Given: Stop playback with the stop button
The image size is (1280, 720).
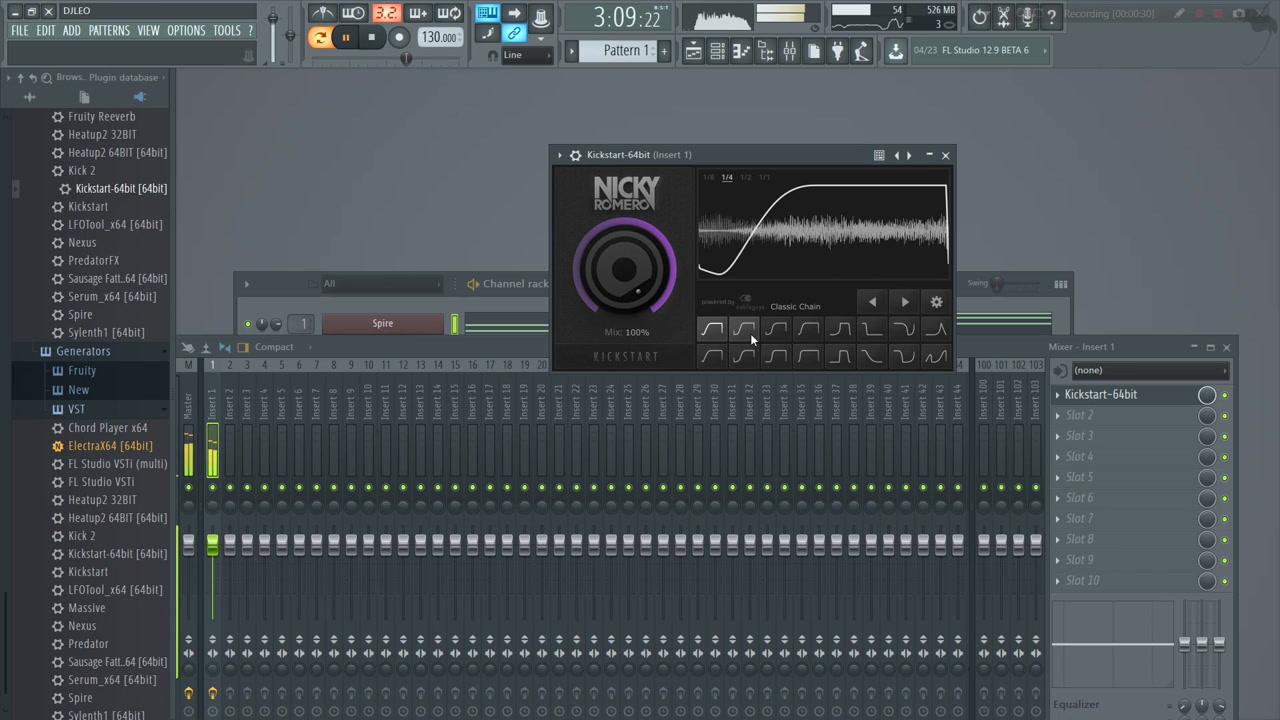Looking at the screenshot, I should coord(371,38).
